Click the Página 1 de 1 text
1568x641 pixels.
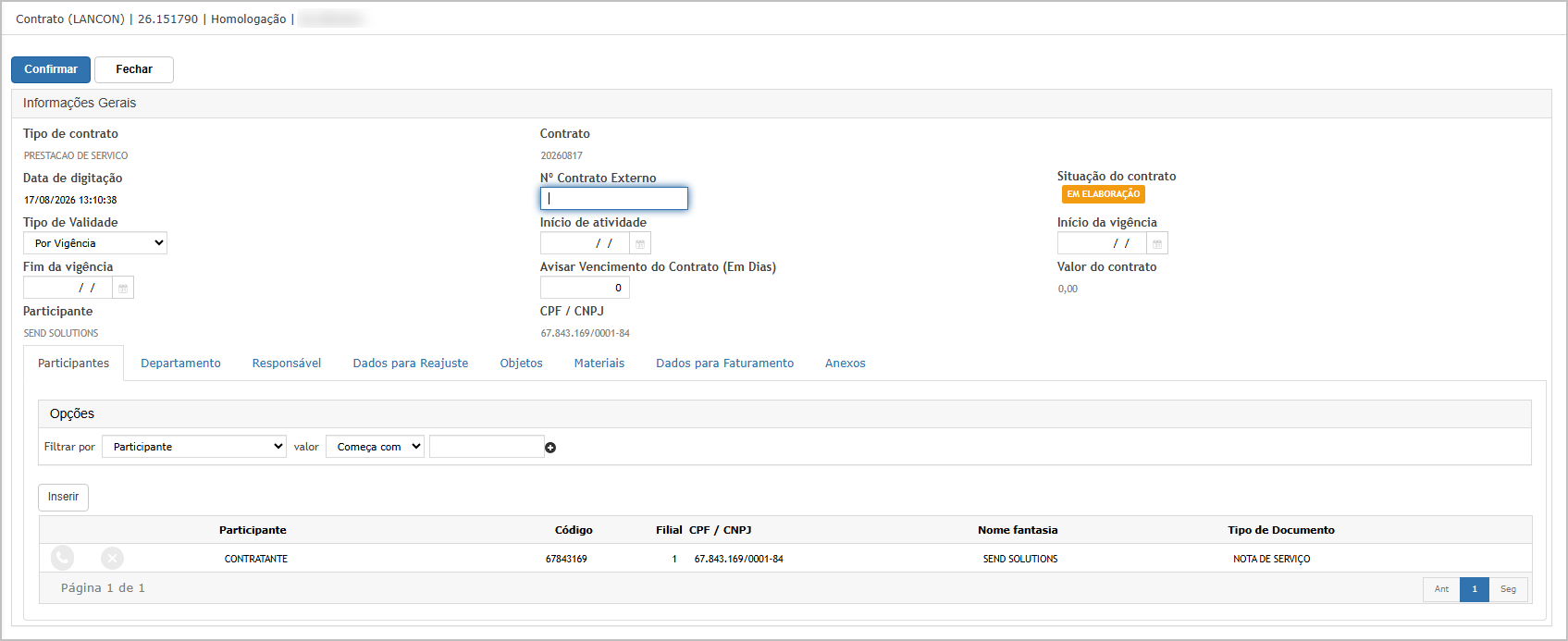tap(103, 588)
